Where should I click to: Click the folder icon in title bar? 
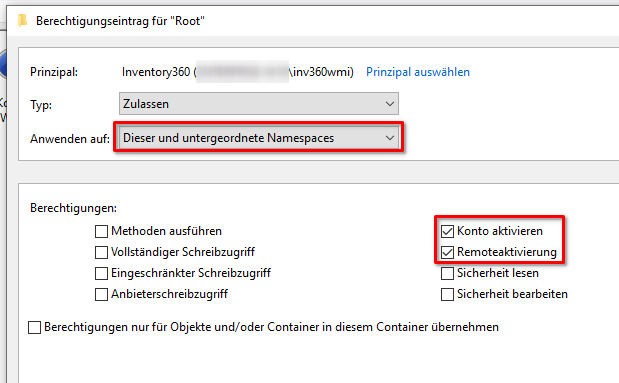point(23,21)
